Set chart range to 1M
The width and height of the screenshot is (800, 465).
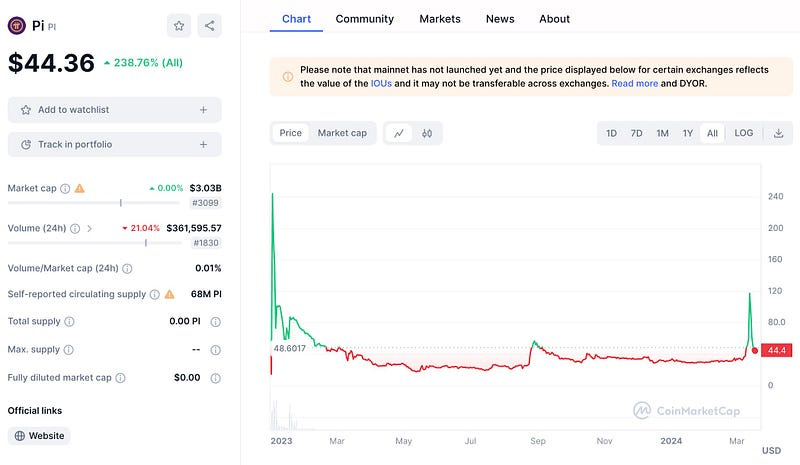pos(662,133)
